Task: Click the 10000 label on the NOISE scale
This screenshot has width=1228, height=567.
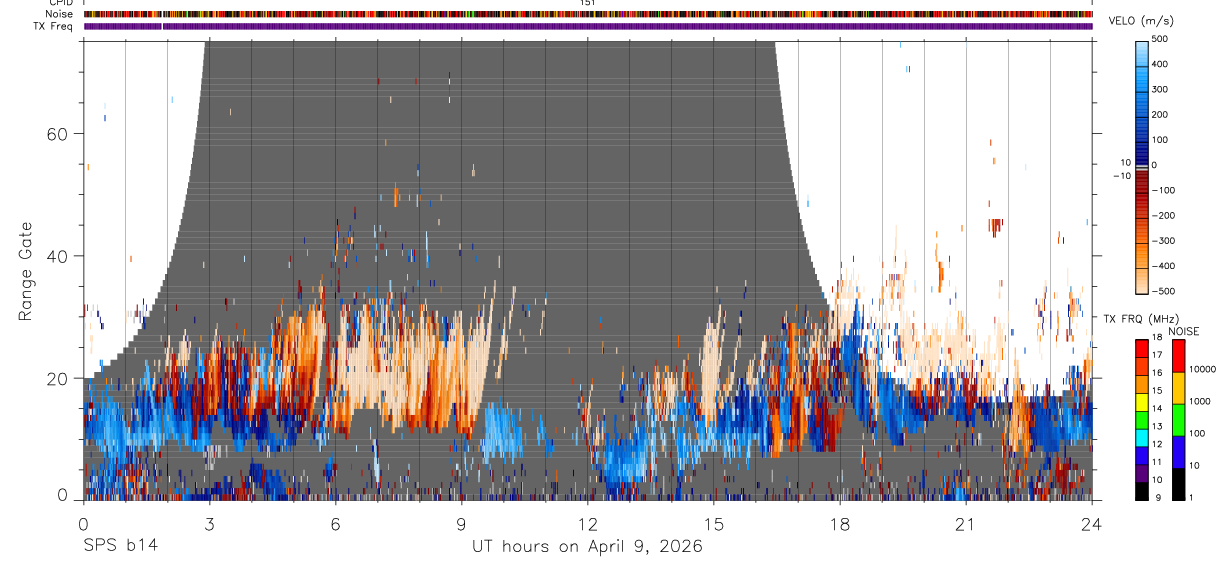Action: (1203, 369)
